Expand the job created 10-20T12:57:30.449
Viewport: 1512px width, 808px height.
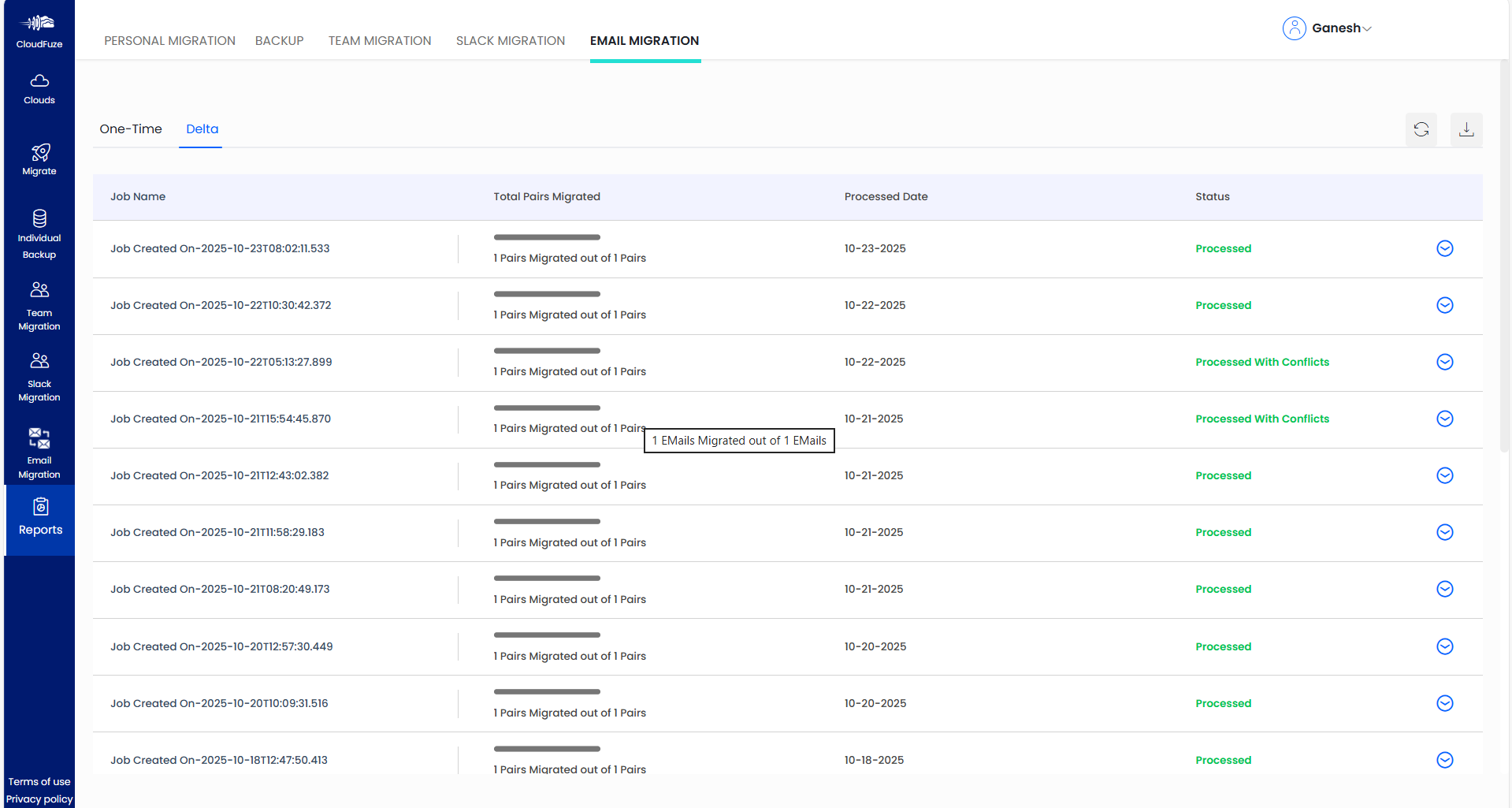tap(1444, 646)
